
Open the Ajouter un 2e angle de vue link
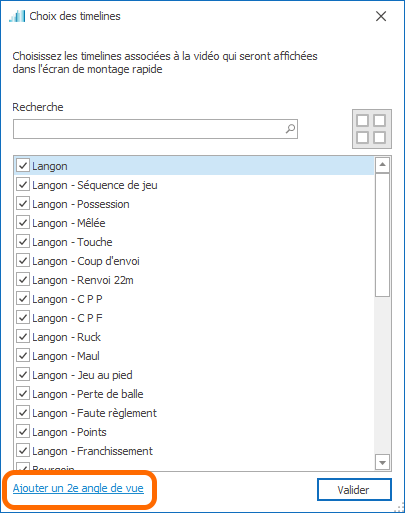pos(78,488)
